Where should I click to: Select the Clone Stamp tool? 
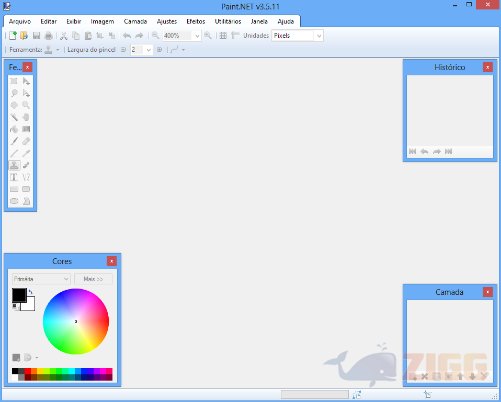tap(14, 165)
